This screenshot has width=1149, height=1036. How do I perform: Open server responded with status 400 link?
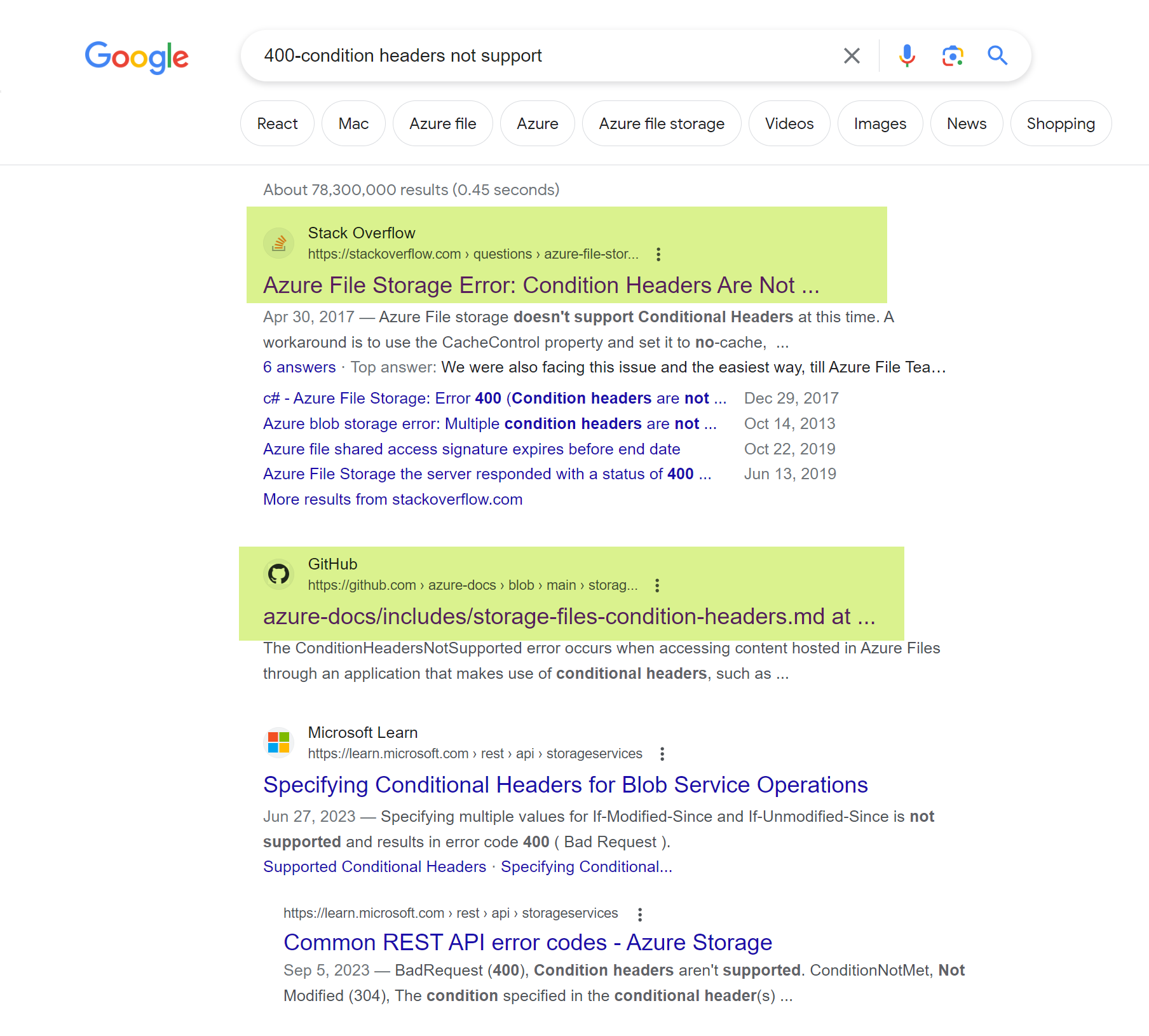(x=487, y=474)
